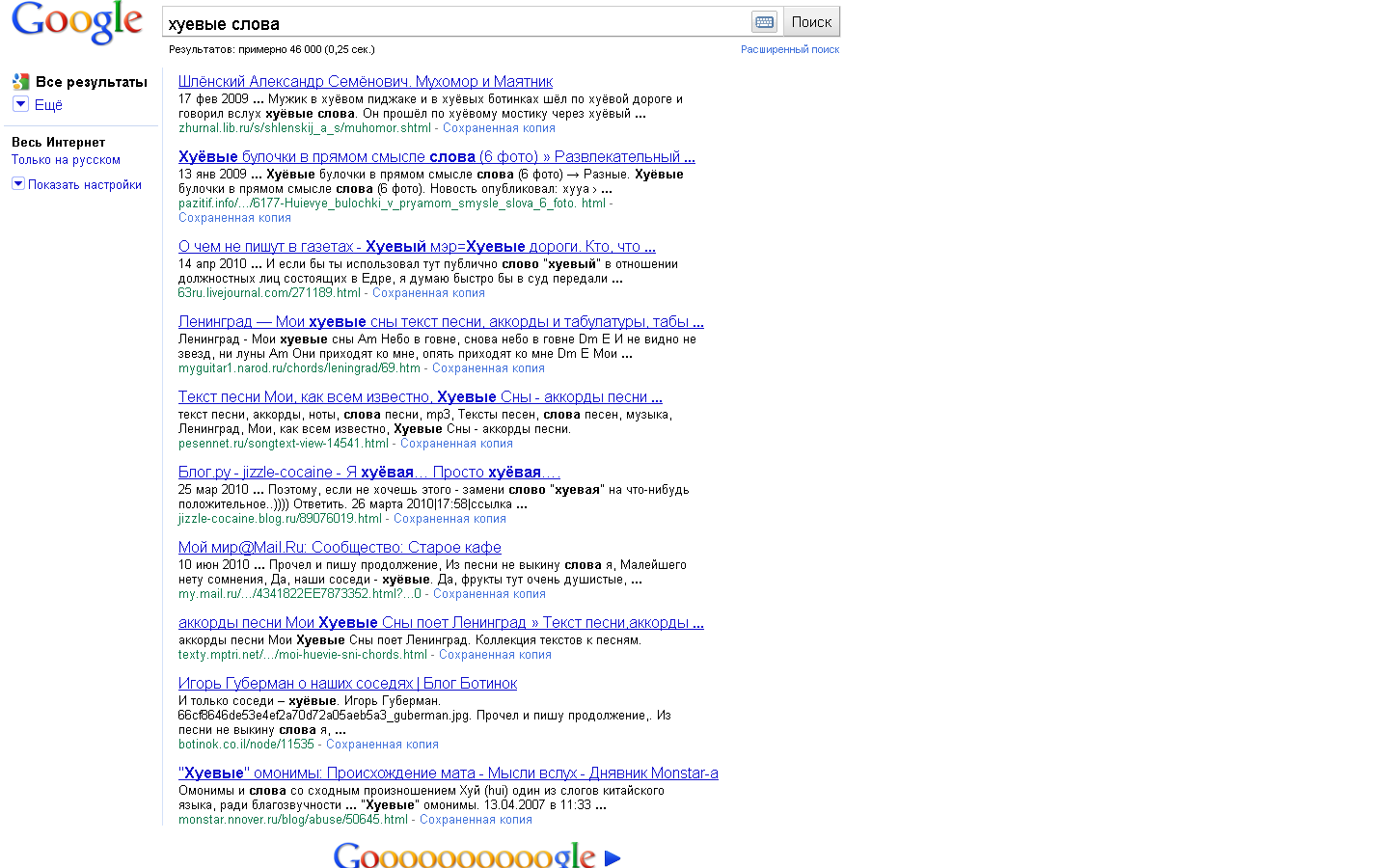The image size is (1389, 868).
Task: Click the Goooooogle pagination logo
Action: coord(464,854)
